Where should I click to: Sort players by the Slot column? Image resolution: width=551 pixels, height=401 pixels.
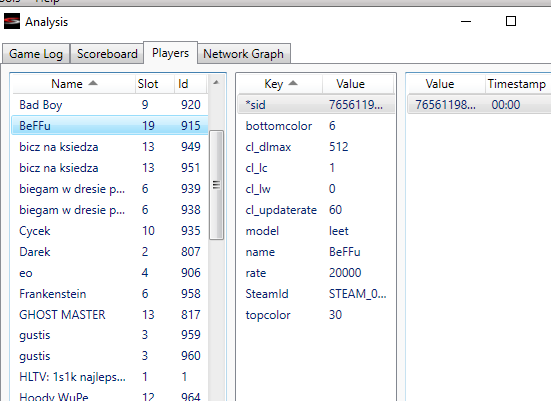click(148, 84)
